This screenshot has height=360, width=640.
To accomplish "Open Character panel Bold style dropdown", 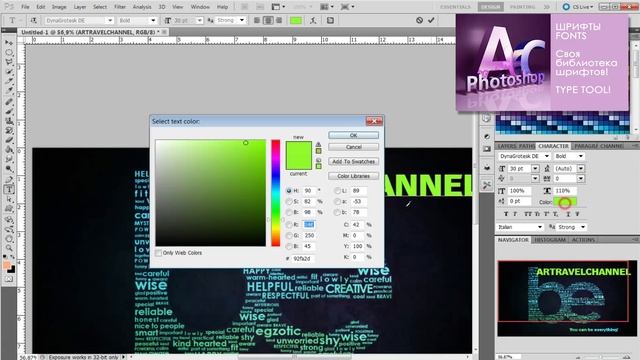I will 581,156.
